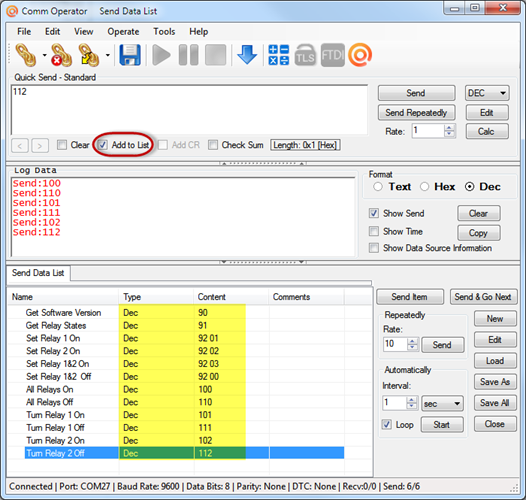Uncheck the Add to List checkbox
Viewport: 526px width, 500px height.
point(103,145)
